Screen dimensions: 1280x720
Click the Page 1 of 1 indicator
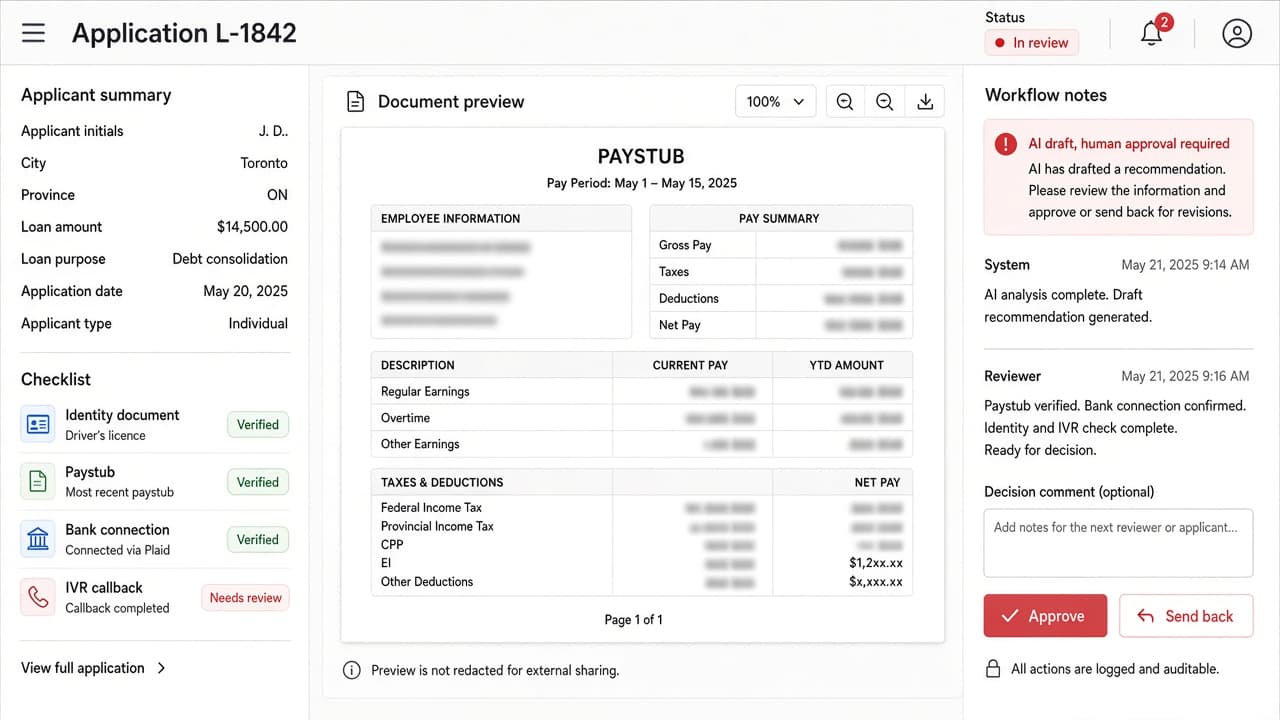point(634,619)
